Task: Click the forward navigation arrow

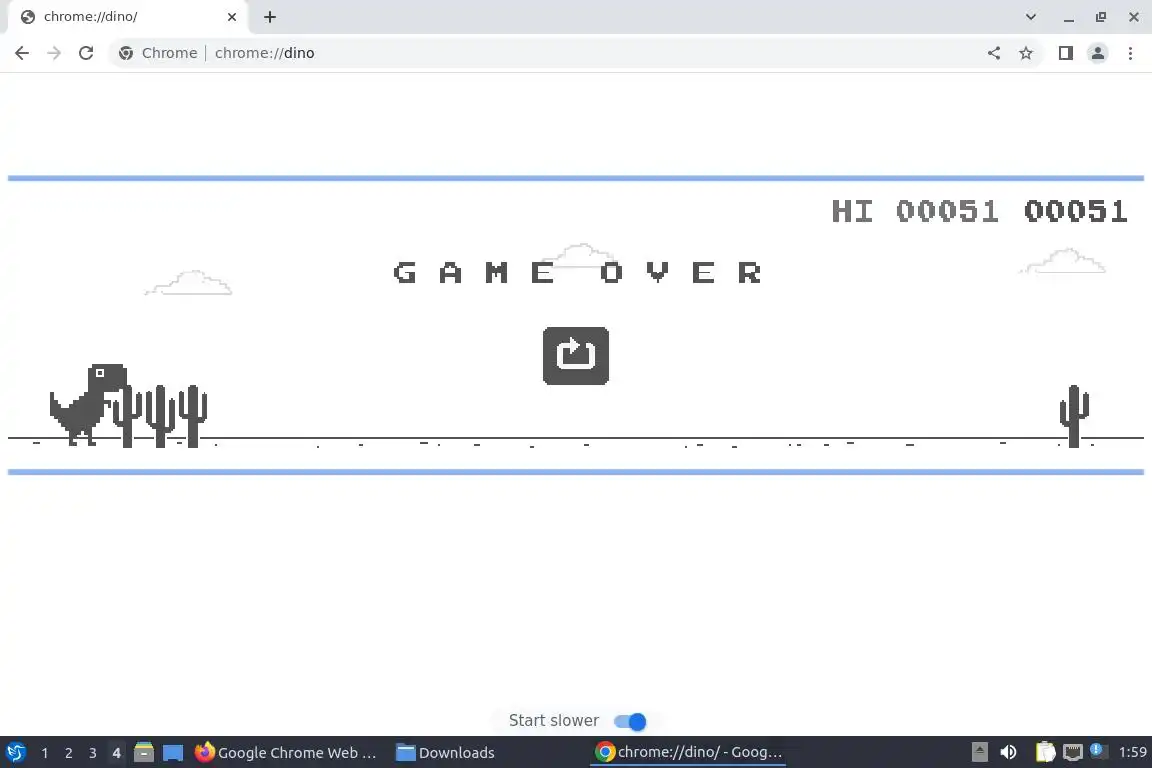Action: point(54,53)
